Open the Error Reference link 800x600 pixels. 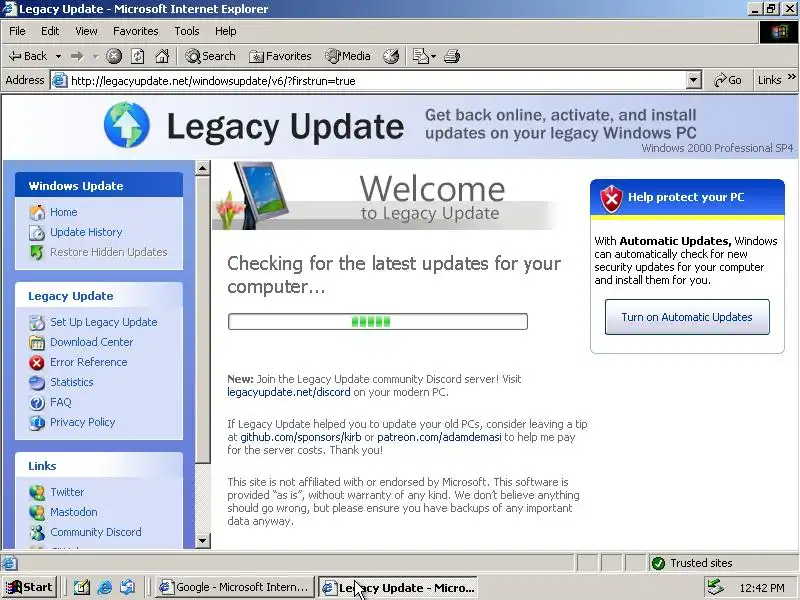click(89, 362)
